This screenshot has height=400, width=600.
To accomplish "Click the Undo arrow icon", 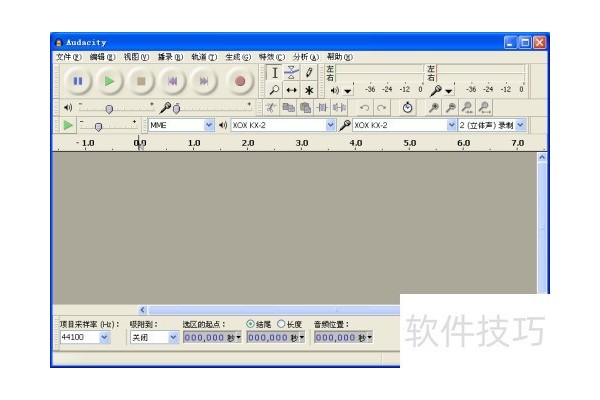I will tap(365, 108).
